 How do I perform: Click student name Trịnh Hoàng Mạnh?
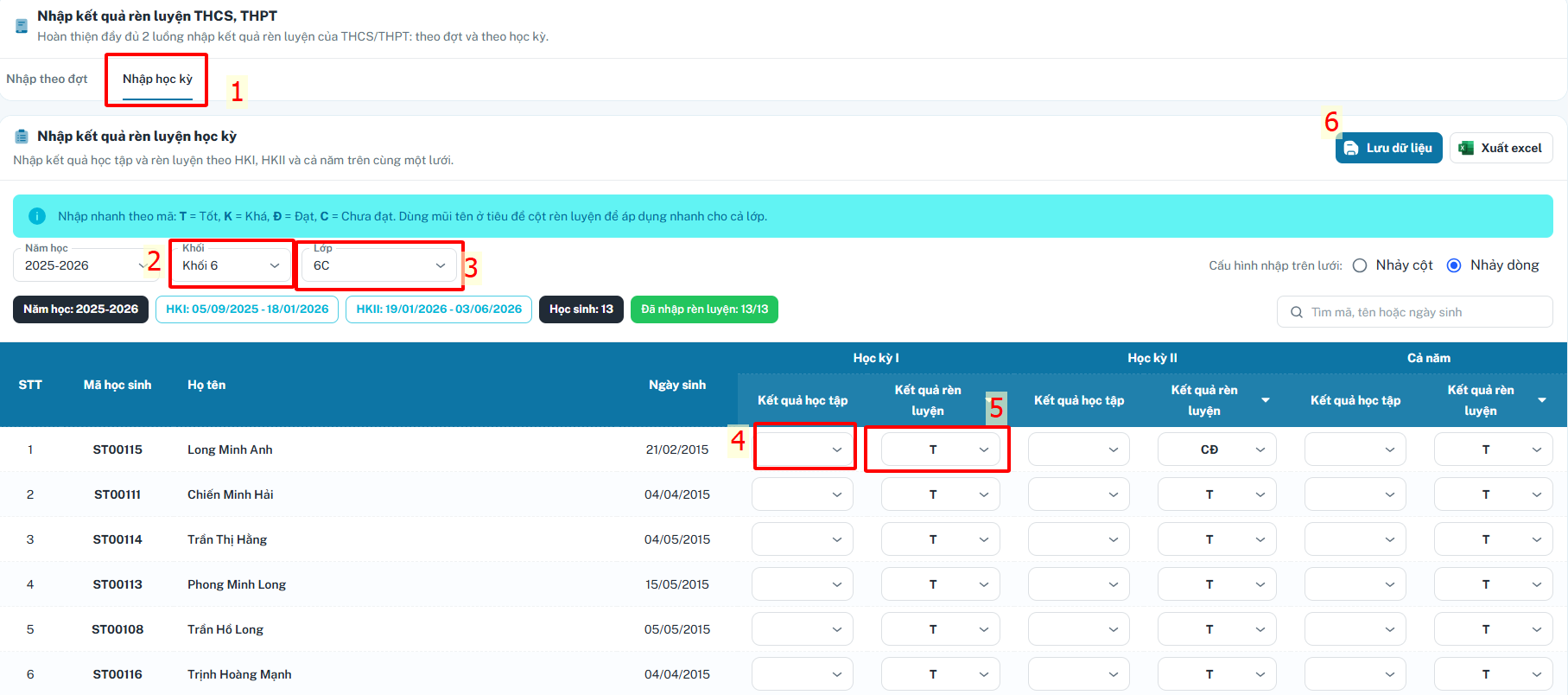pos(239,674)
